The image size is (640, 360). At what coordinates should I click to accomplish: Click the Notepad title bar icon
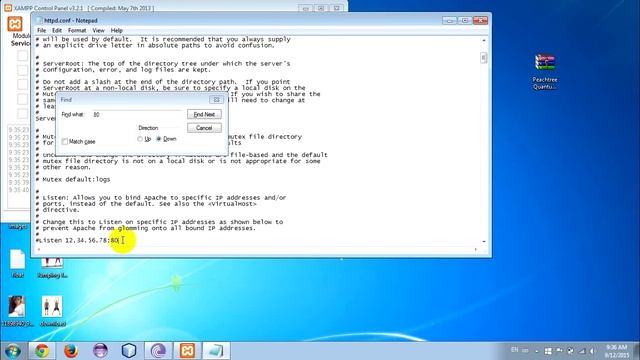[39, 20]
